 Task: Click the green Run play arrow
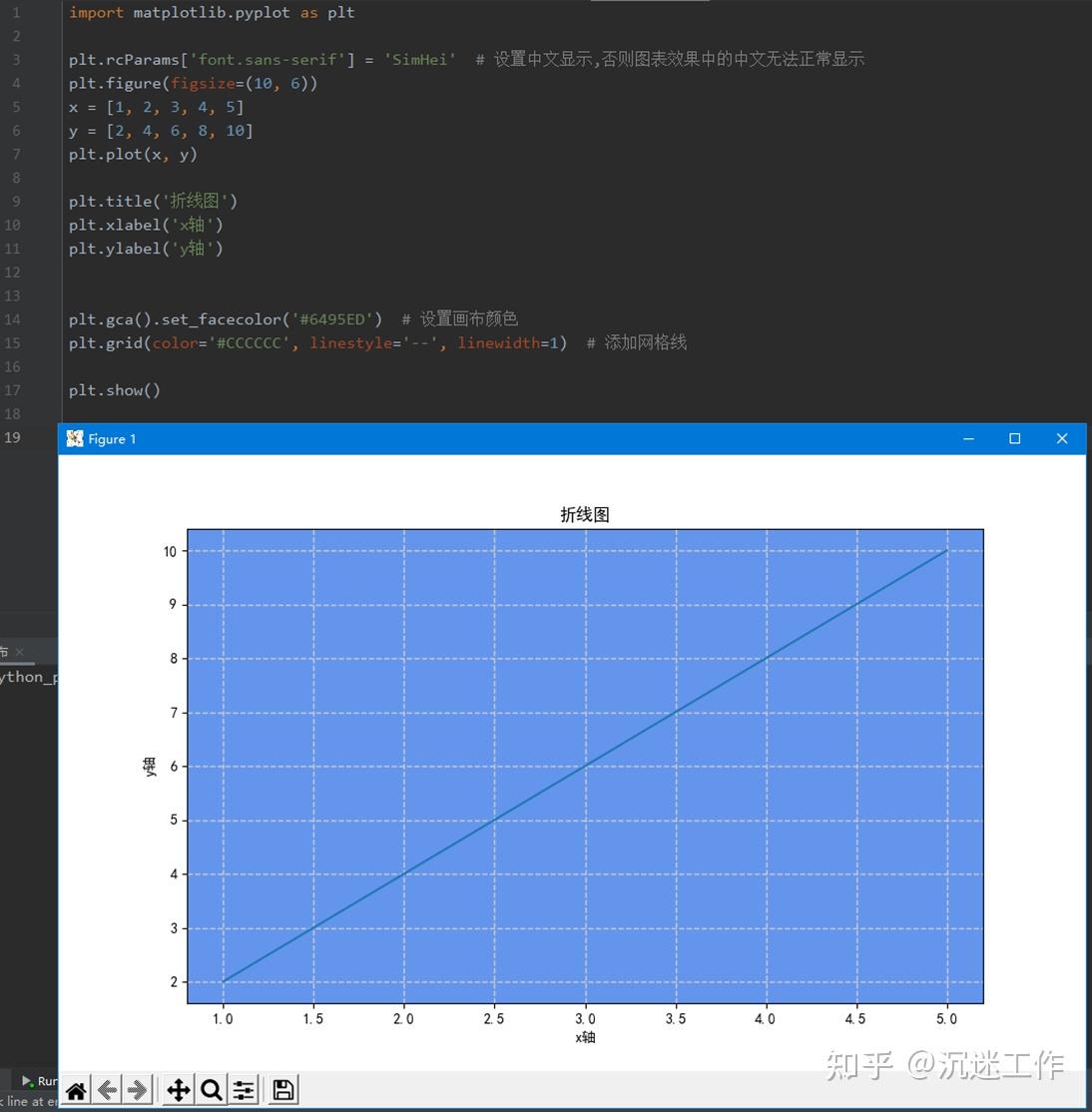pos(27,1081)
